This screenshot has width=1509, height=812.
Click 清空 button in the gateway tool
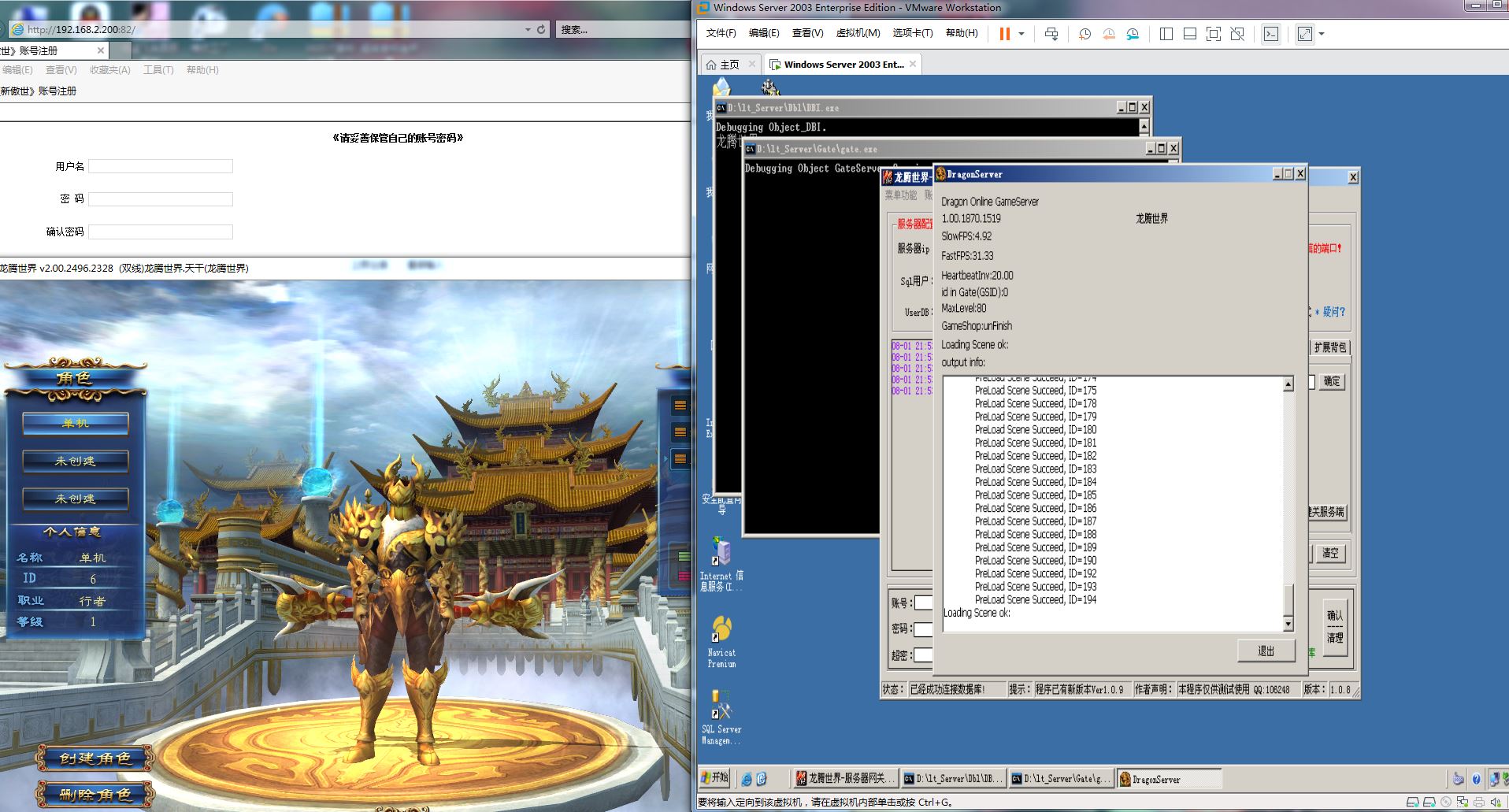[1330, 553]
